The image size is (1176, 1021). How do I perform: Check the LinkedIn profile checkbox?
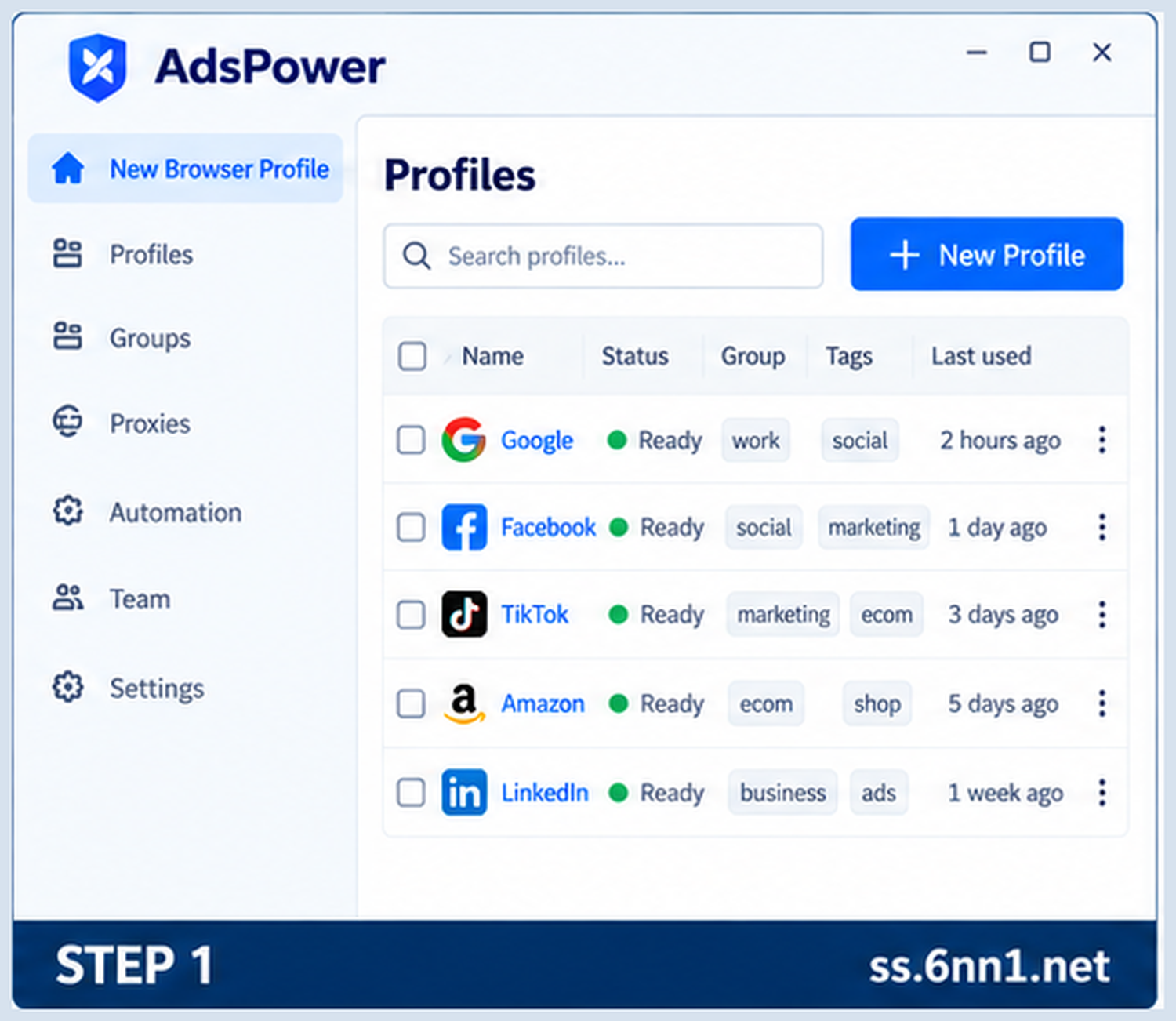click(x=411, y=793)
